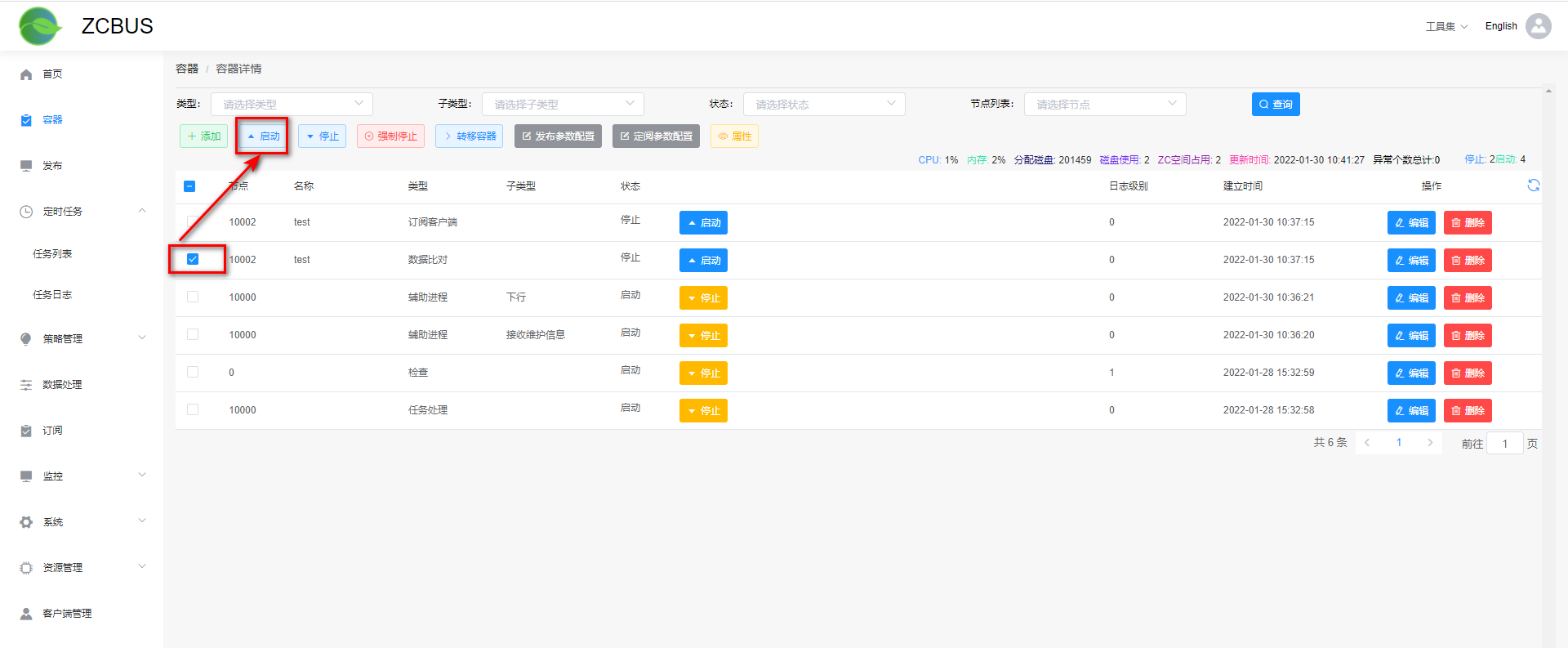This screenshot has width=1568, height=648.
Task: Expand the 状态 status dropdown
Action: 823,105
